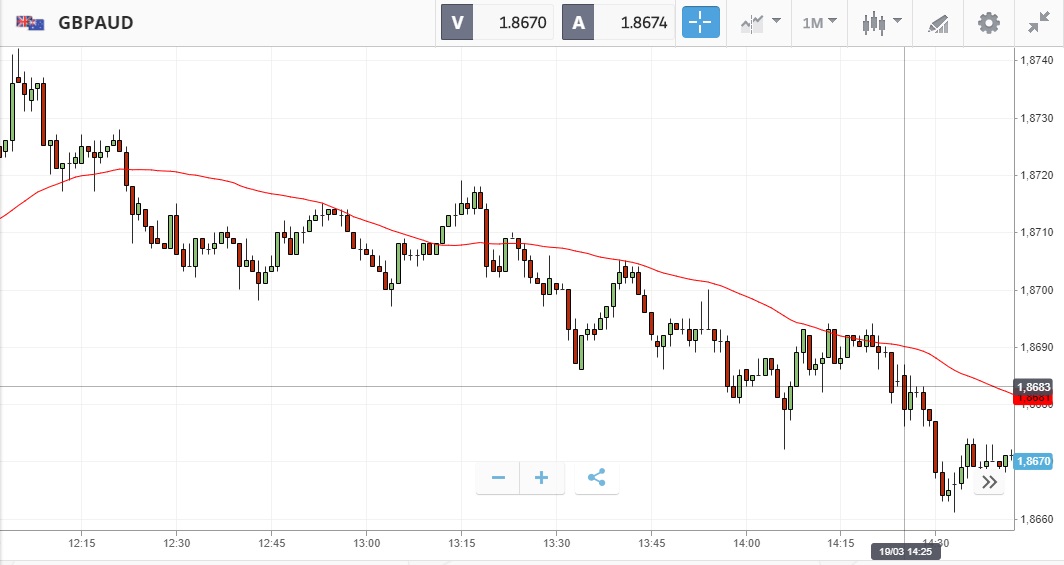Click the GBPAUD flag icon

click(30, 22)
